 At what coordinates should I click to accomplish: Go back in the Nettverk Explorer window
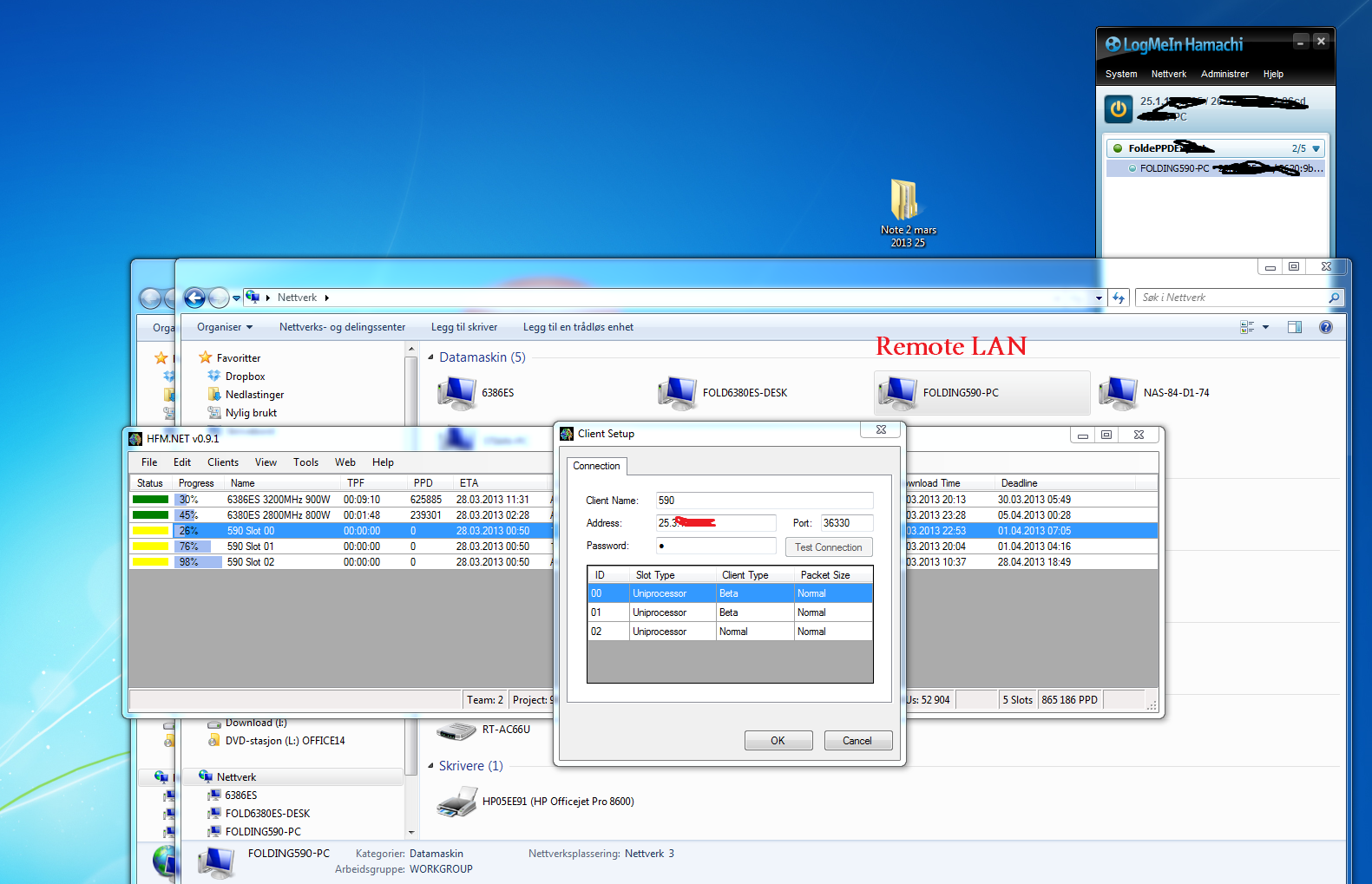point(194,298)
